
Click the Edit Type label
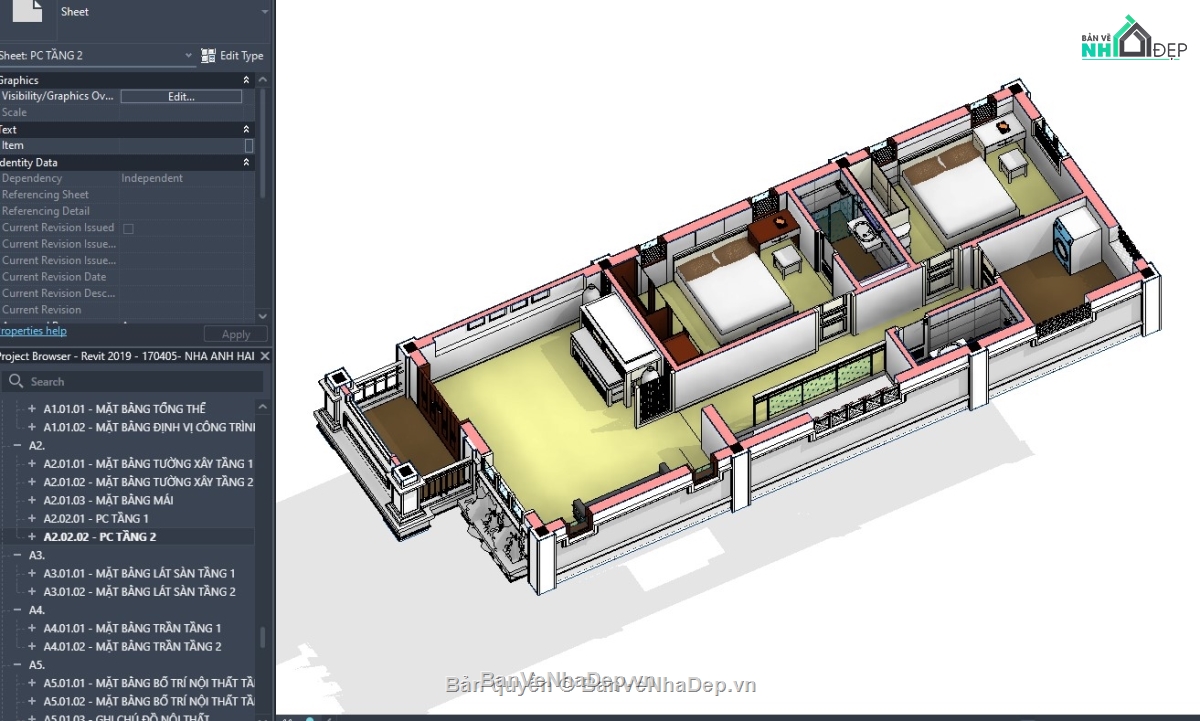(x=242, y=56)
